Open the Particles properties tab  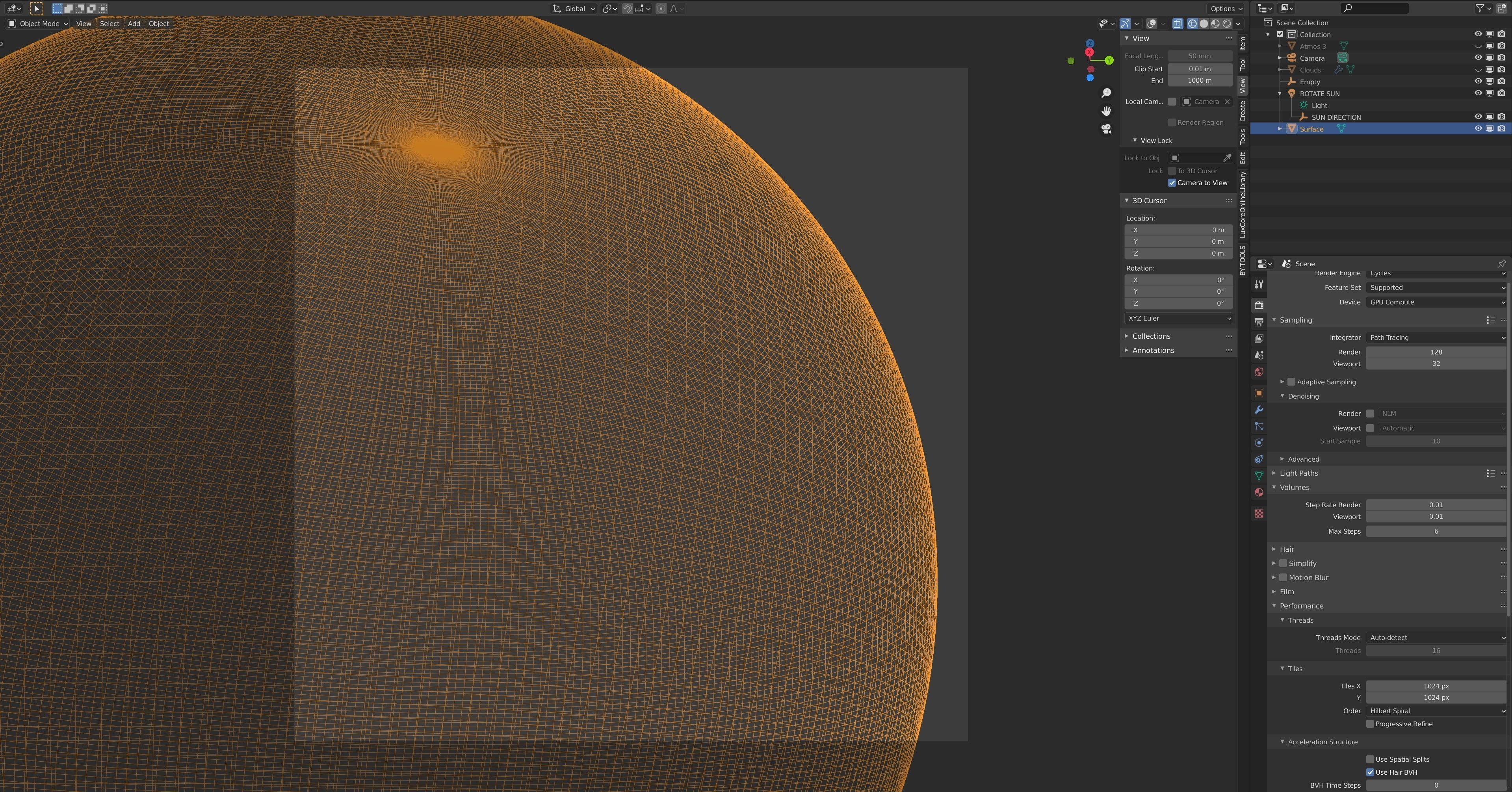tap(1258, 427)
